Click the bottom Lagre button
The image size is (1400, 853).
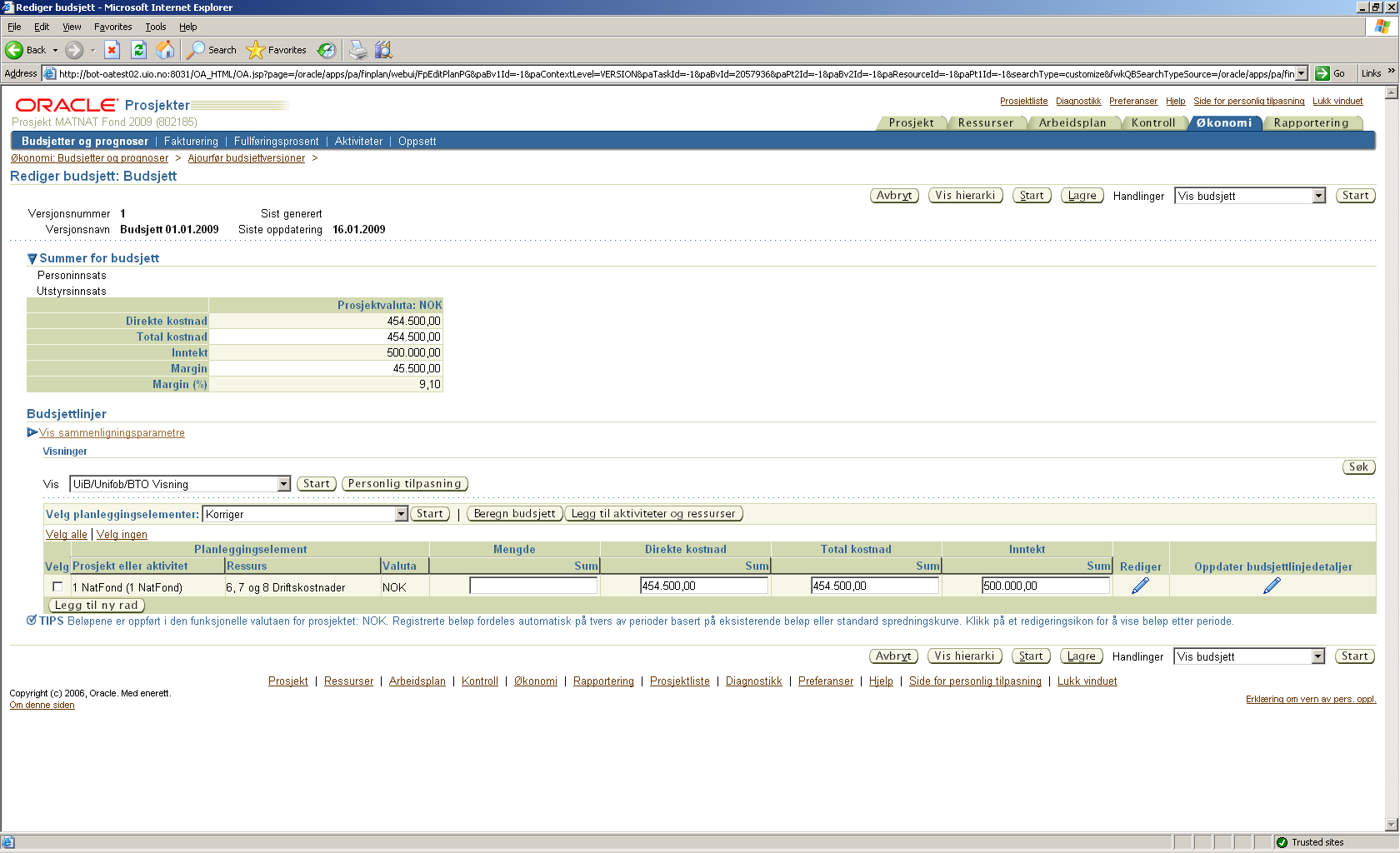(1082, 656)
